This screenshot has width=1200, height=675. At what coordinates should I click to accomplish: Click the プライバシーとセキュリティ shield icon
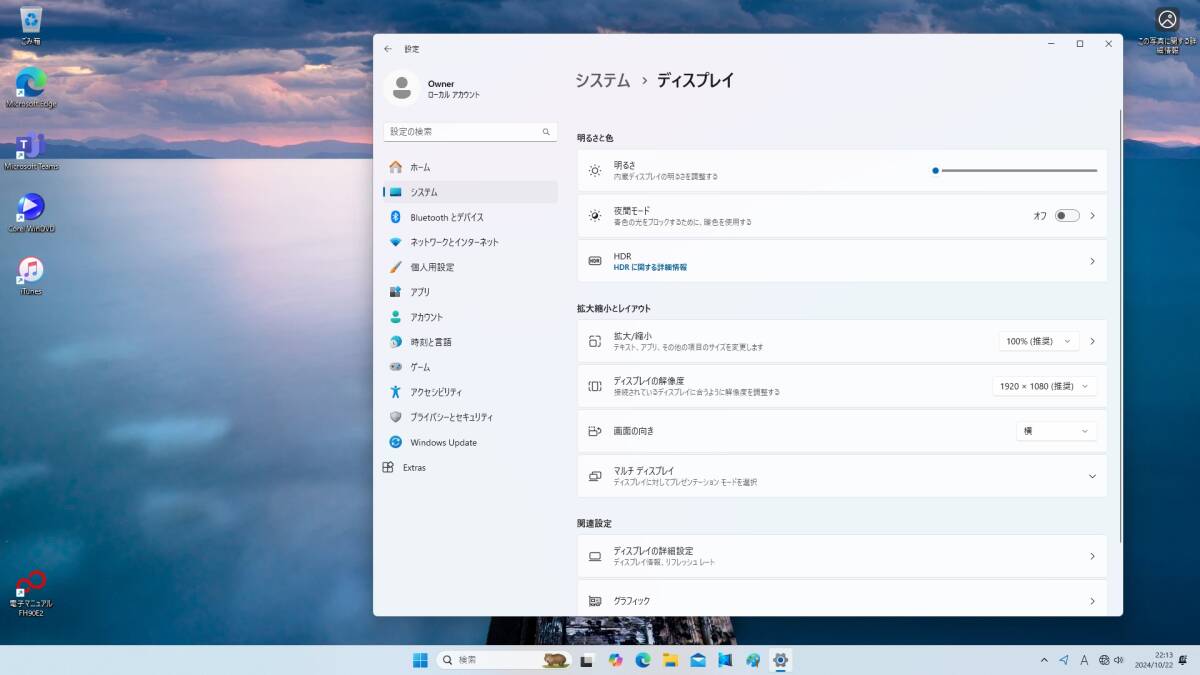click(x=395, y=417)
